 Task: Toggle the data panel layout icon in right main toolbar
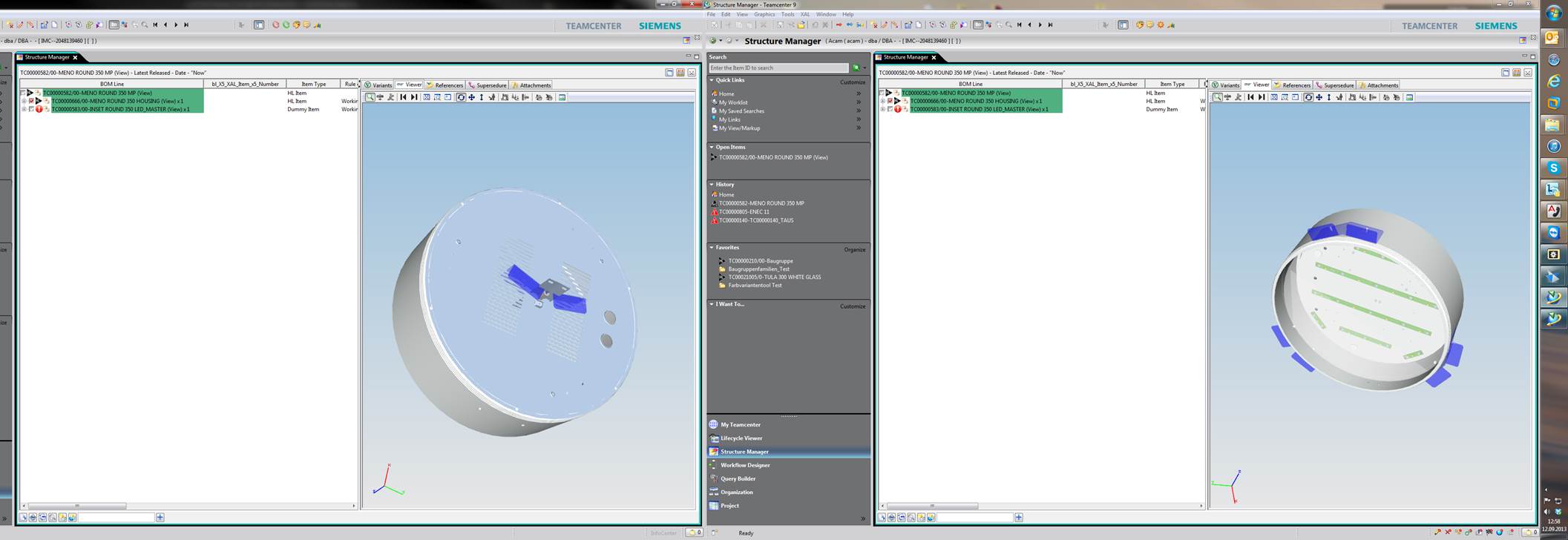point(1123,24)
